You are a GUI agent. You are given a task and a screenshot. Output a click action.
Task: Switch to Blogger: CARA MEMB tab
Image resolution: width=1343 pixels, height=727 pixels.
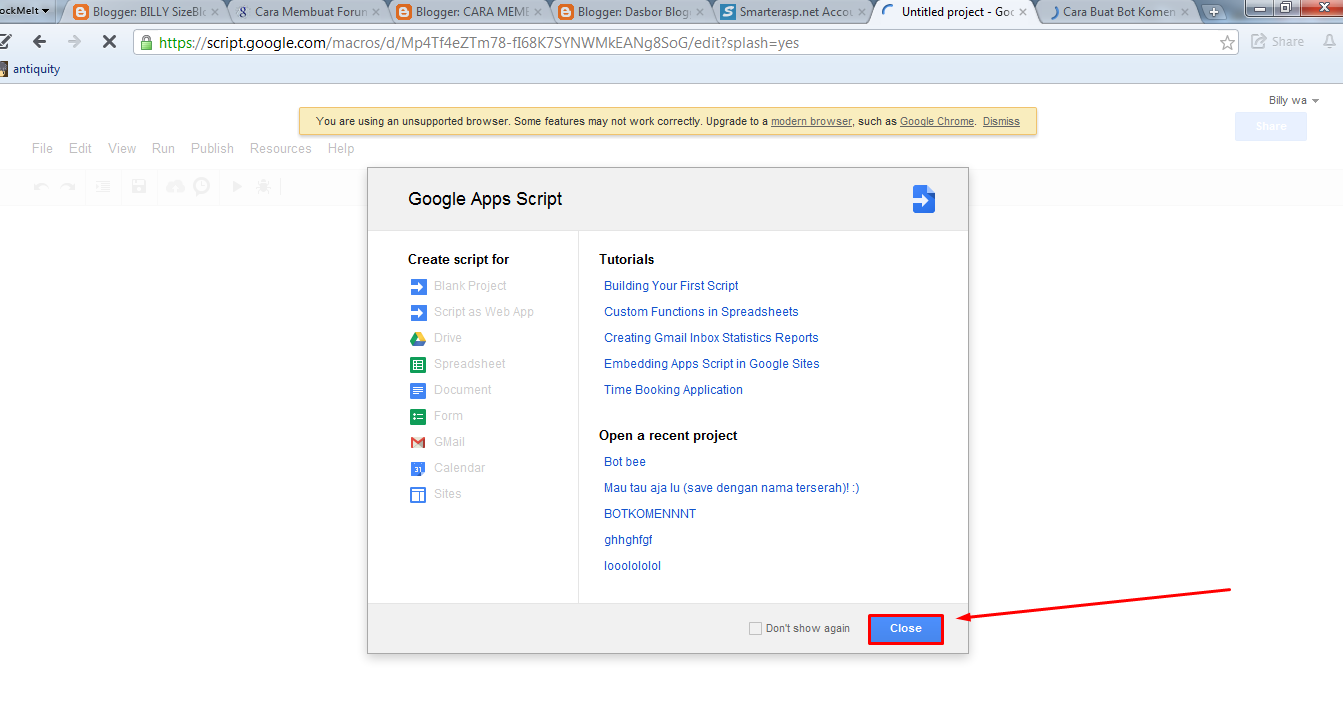pyautogui.click(x=471, y=12)
